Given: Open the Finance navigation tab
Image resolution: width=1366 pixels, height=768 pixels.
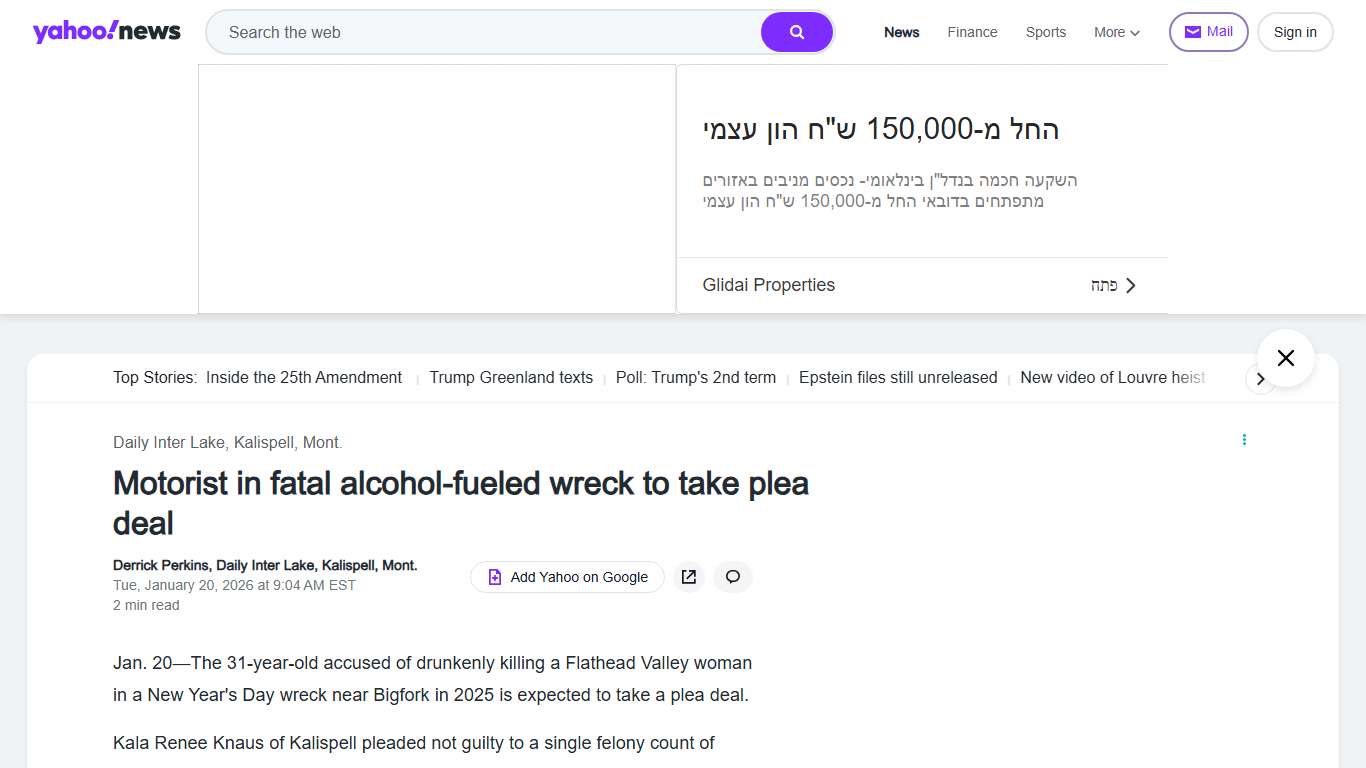Looking at the screenshot, I should click(x=972, y=32).
